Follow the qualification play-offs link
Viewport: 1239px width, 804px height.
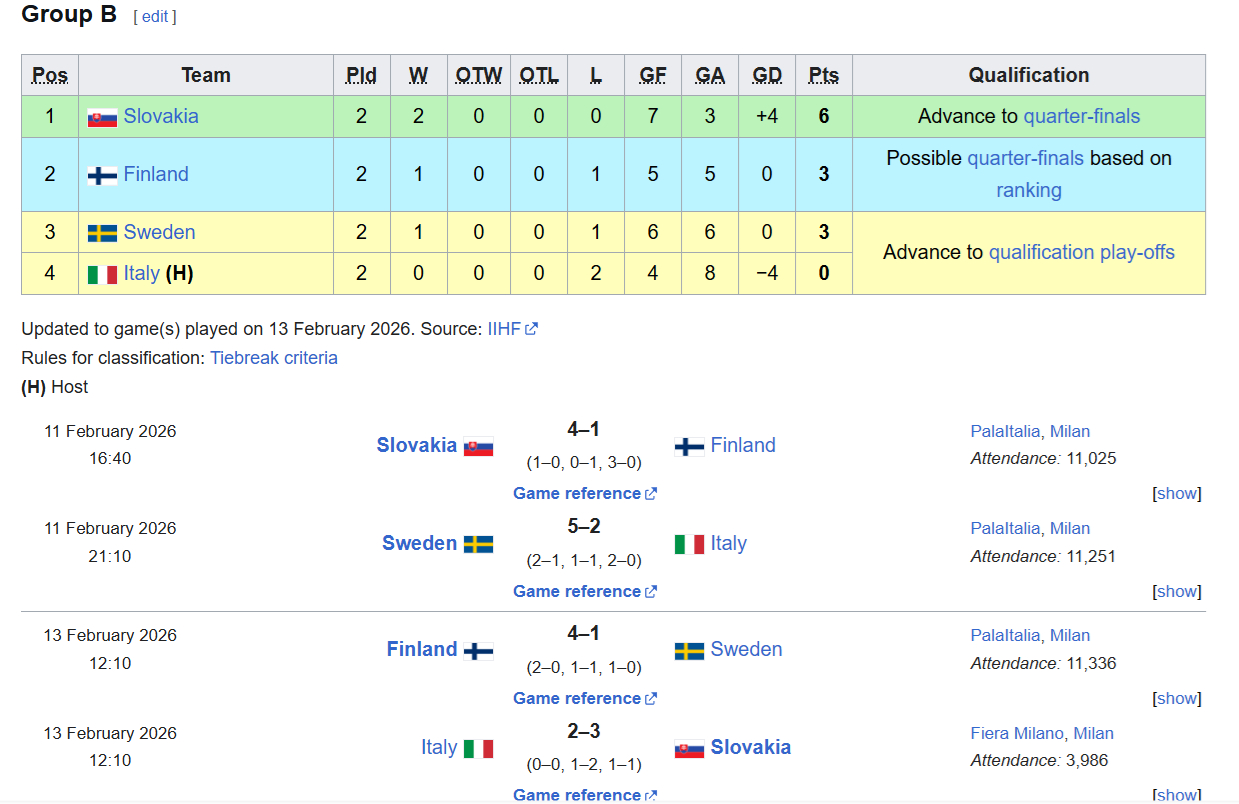click(x=1081, y=252)
